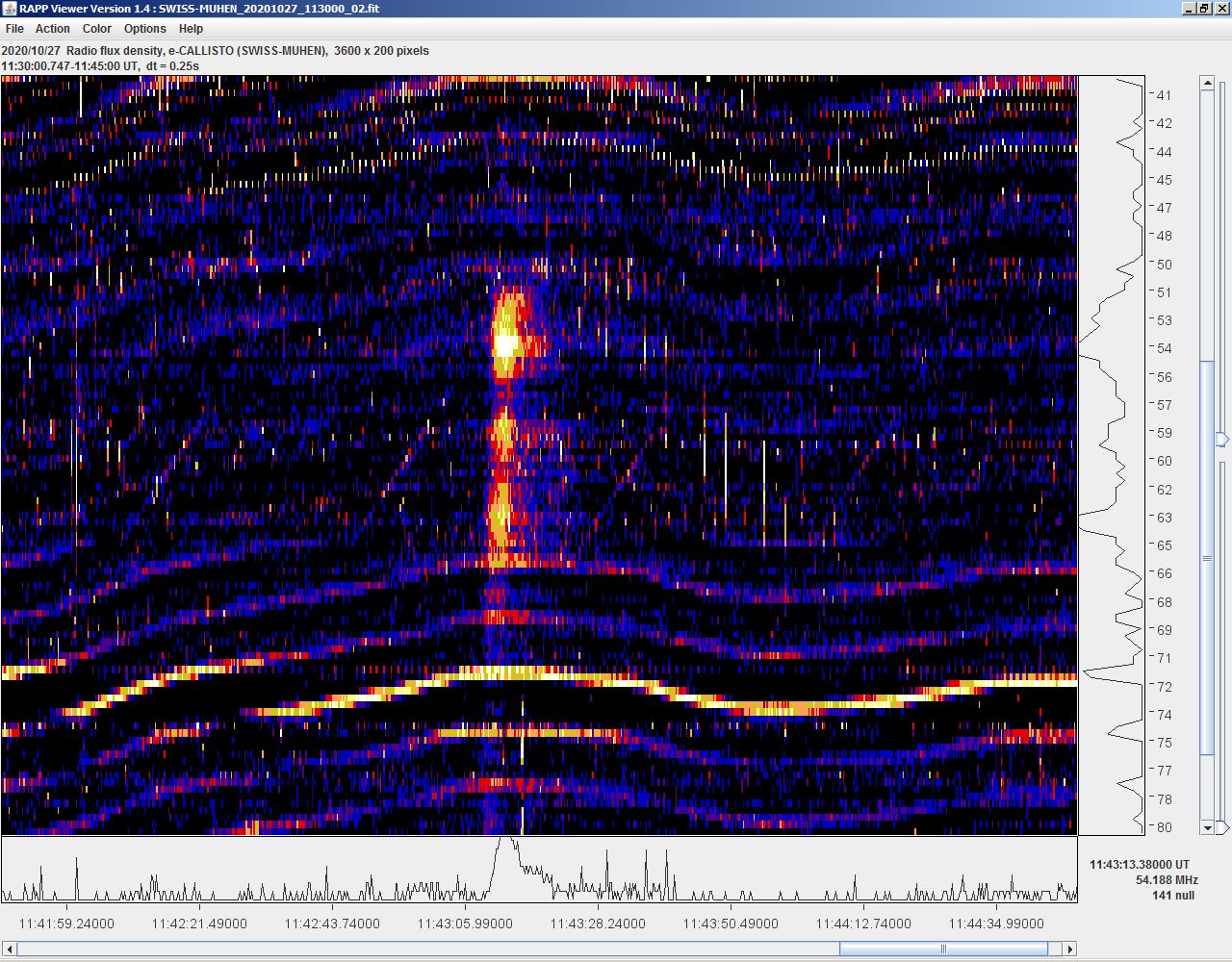Click time label 11:43:05.99000
The width and height of the screenshot is (1232, 962).
pyautogui.click(x=465, y=924)
